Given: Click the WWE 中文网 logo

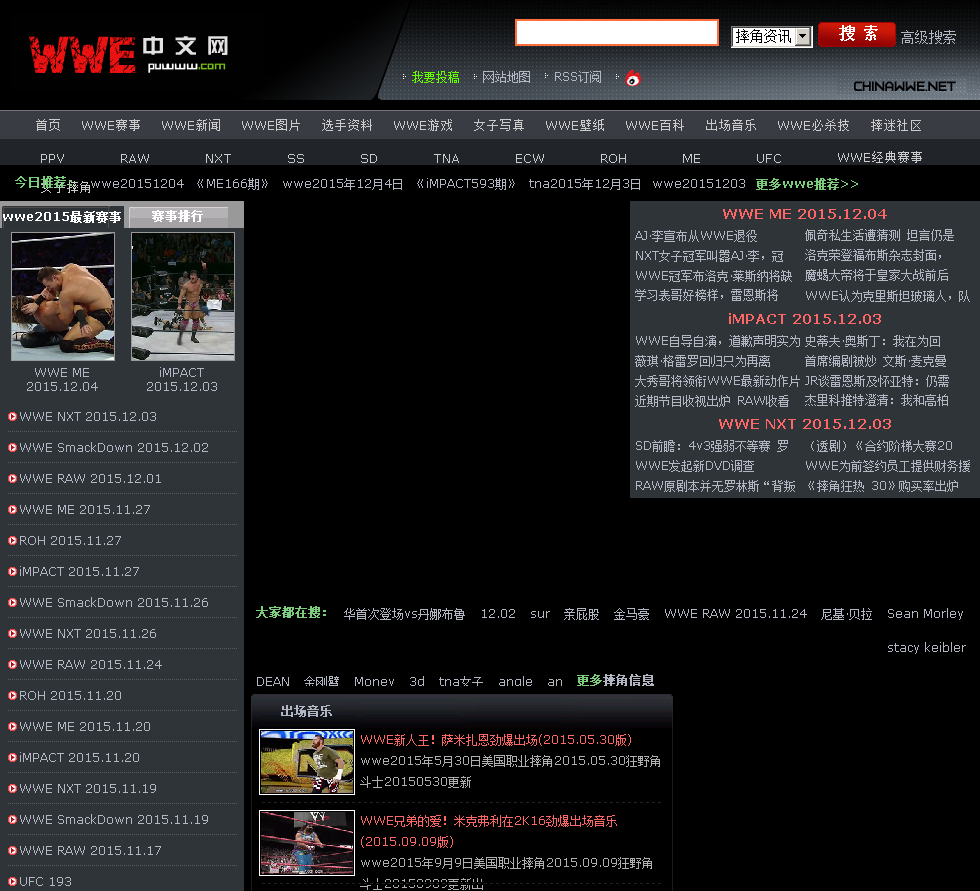Looking at the screenshot, I should [x=129, y=55].
